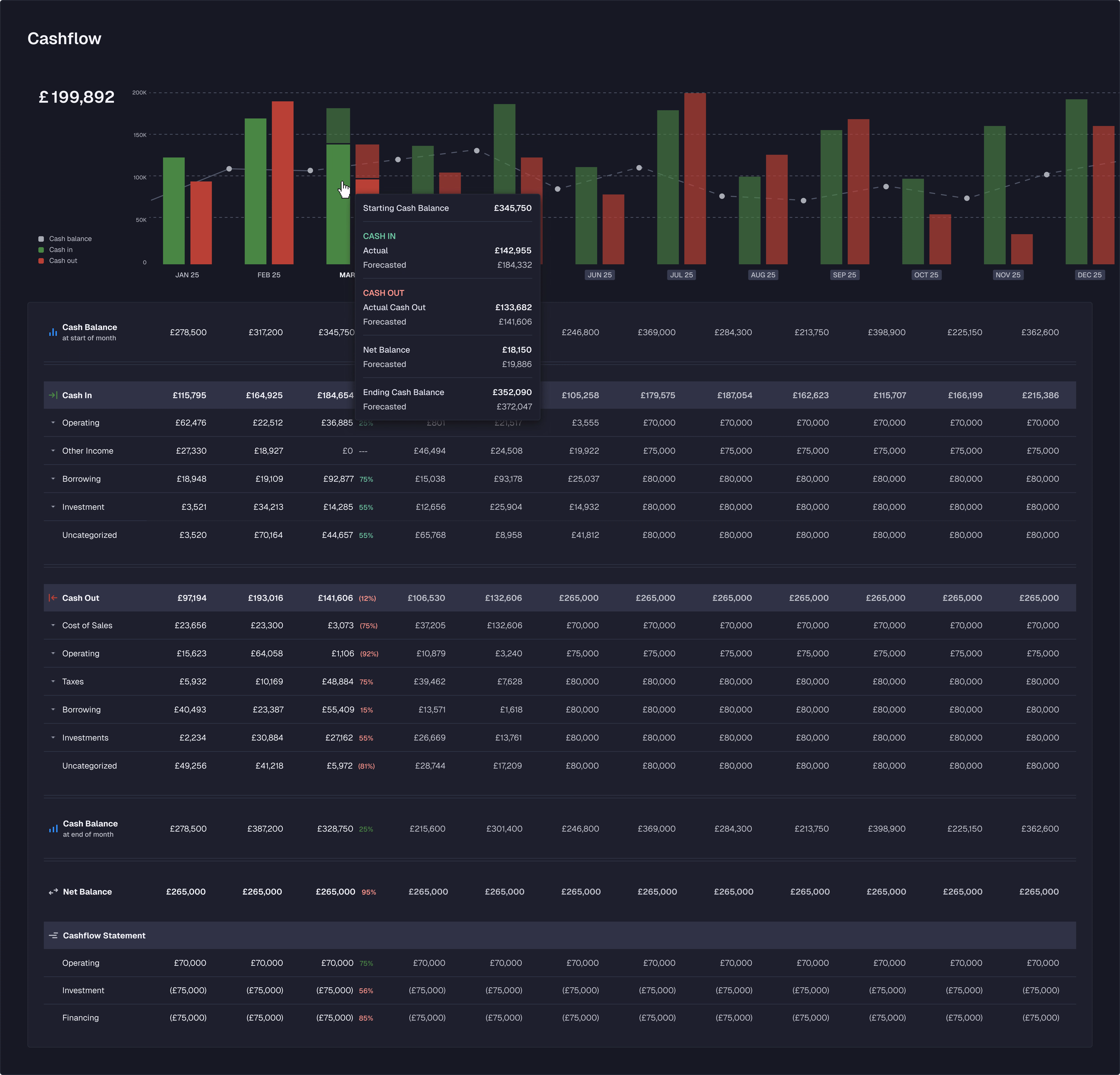The width and height of the screenshot is (1120, 1075).
Task: Click December starting balance £362,600
Action: (1040, 332)
